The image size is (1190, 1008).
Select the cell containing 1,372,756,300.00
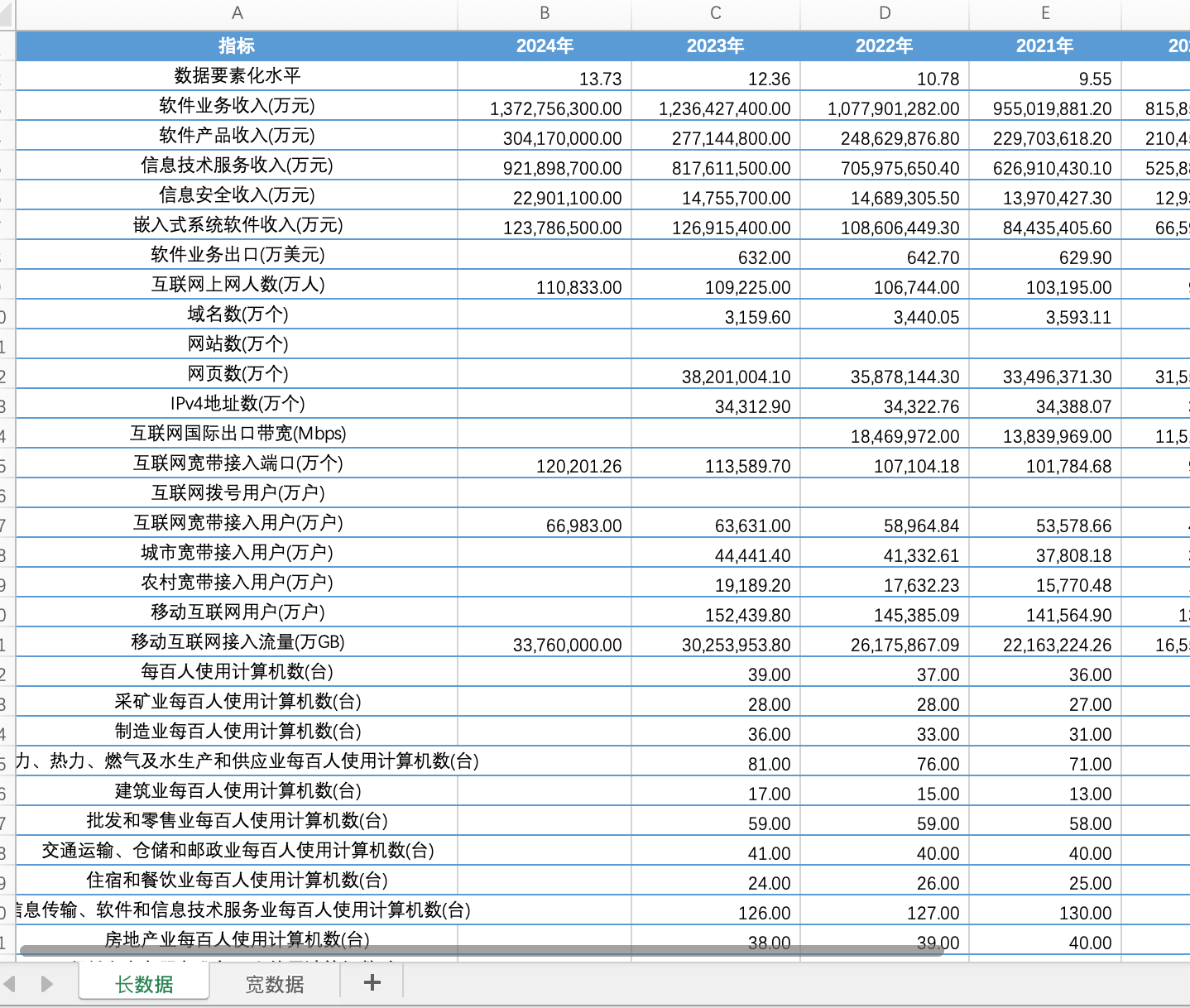545,106
